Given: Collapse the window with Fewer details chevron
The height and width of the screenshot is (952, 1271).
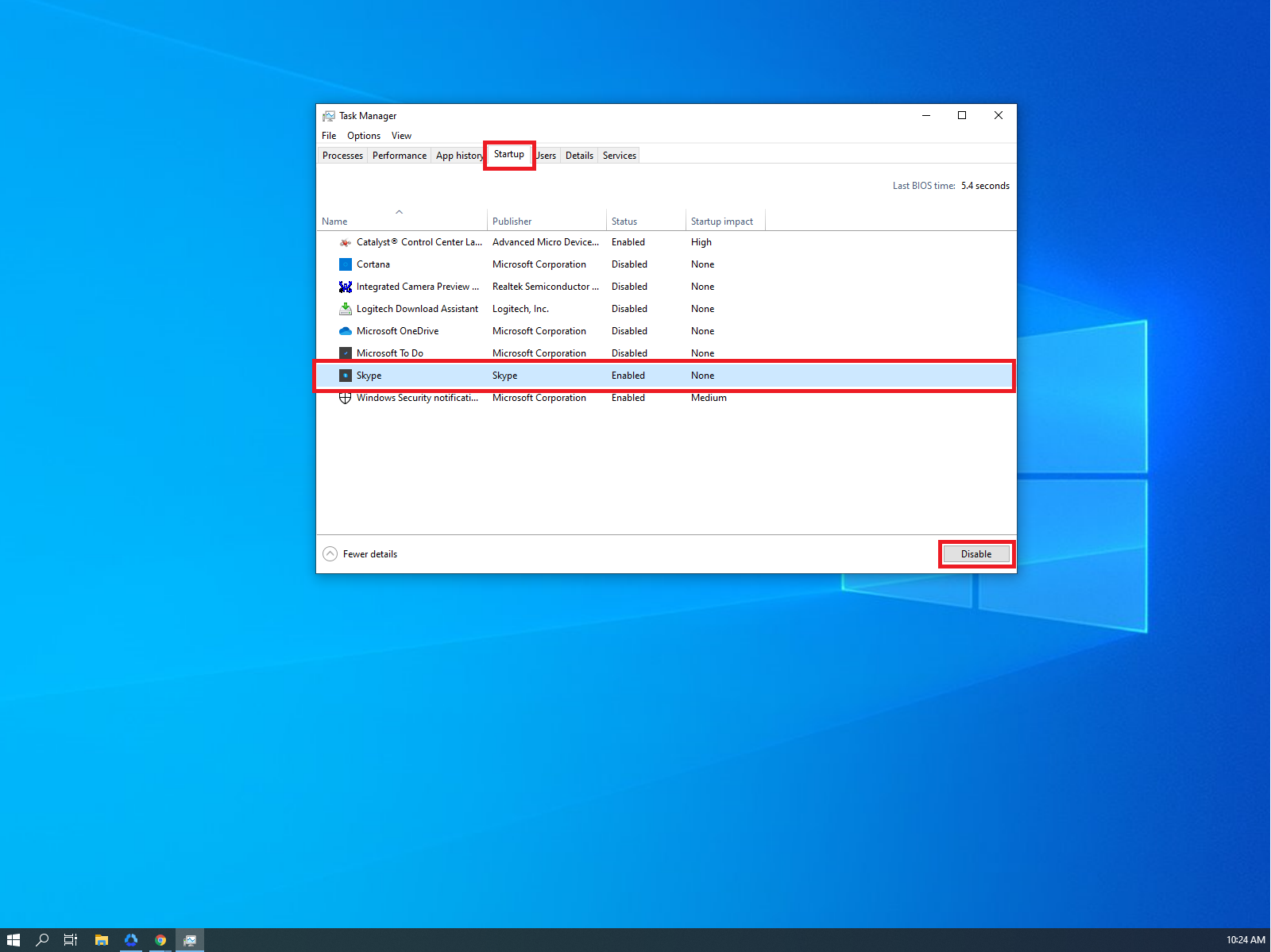Looking at the screenshot, I should 330,553.
